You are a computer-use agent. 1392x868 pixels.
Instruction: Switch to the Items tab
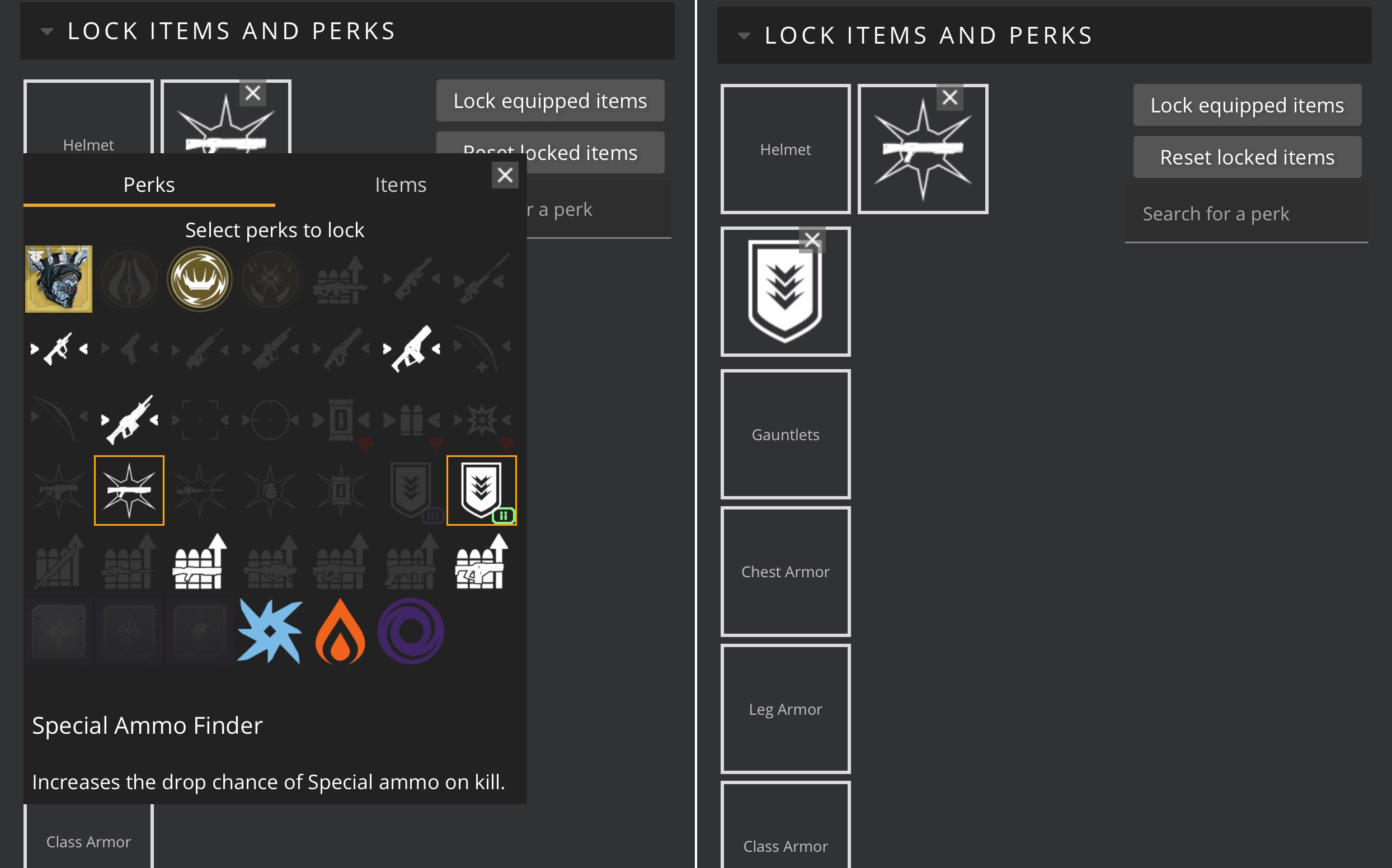[x=400, y=185]
